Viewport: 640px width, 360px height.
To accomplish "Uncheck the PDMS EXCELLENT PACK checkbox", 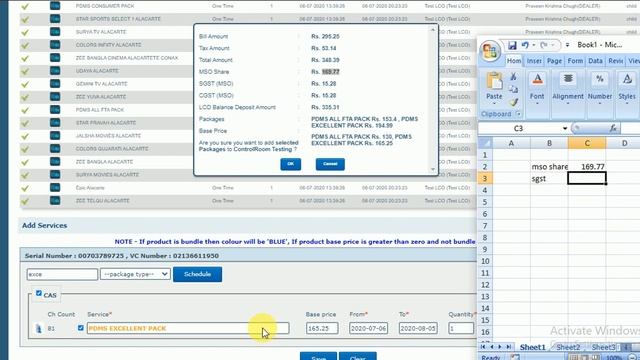I will 81,328.
